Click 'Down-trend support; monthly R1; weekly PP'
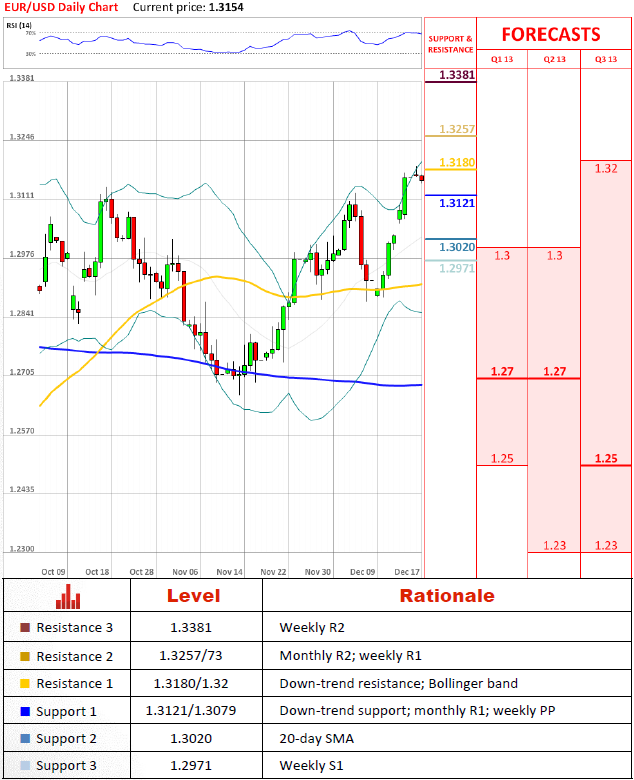Screen dimensions: 634x780 [x=417, y=711]
